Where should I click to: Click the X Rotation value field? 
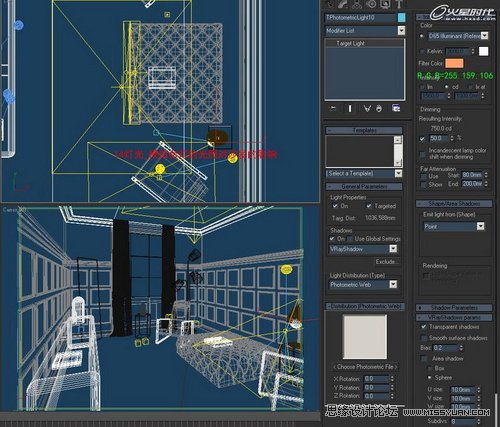tap(376, 379)
